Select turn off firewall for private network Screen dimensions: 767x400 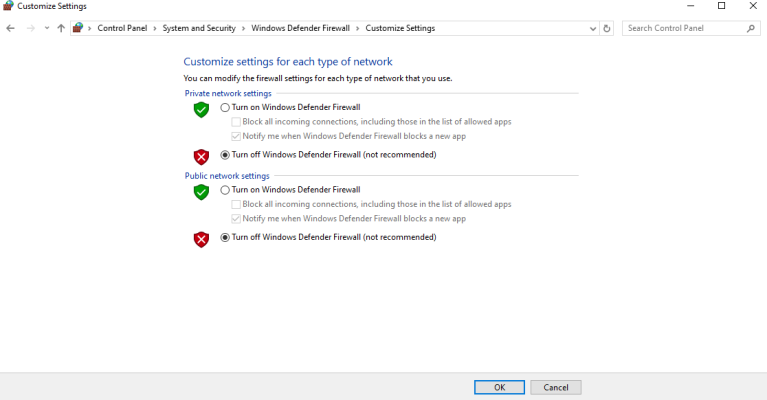225,155
